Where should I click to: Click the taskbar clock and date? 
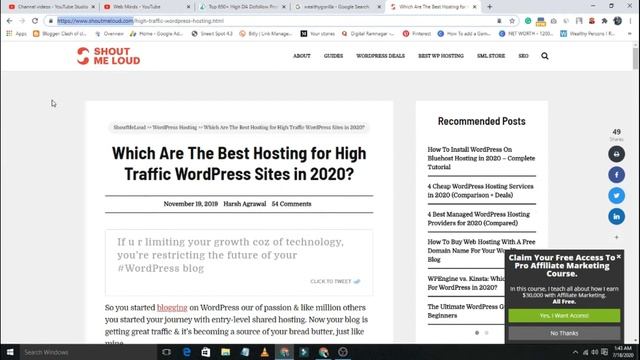(623, 352)
